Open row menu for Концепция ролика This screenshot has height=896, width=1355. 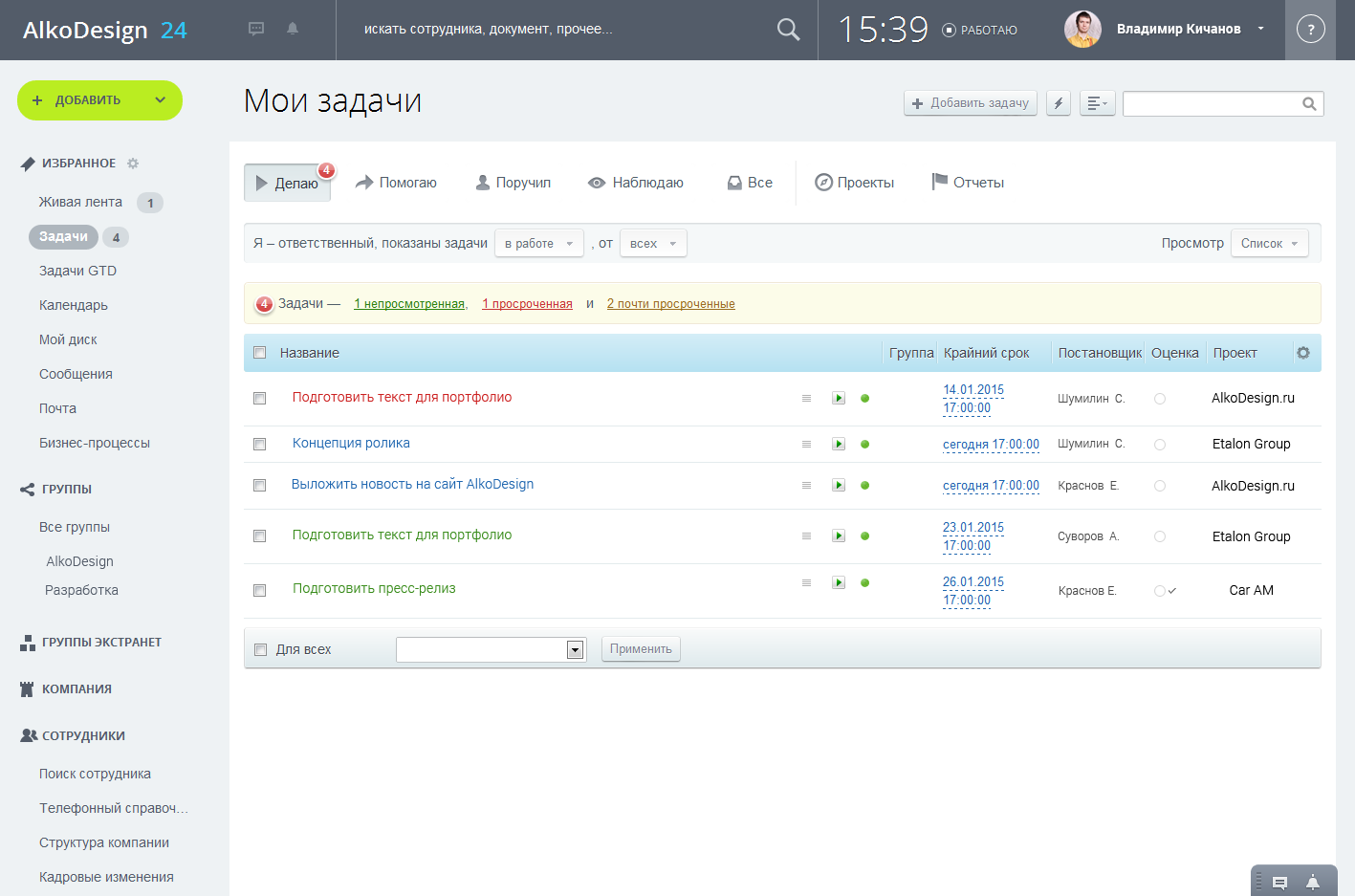point(806,444)
